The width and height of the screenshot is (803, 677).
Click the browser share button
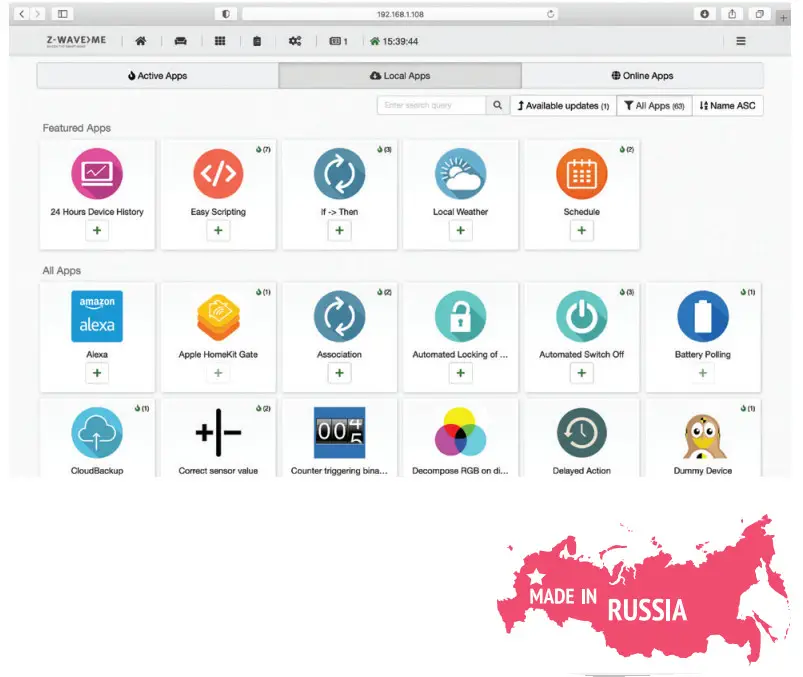point(732,14)
